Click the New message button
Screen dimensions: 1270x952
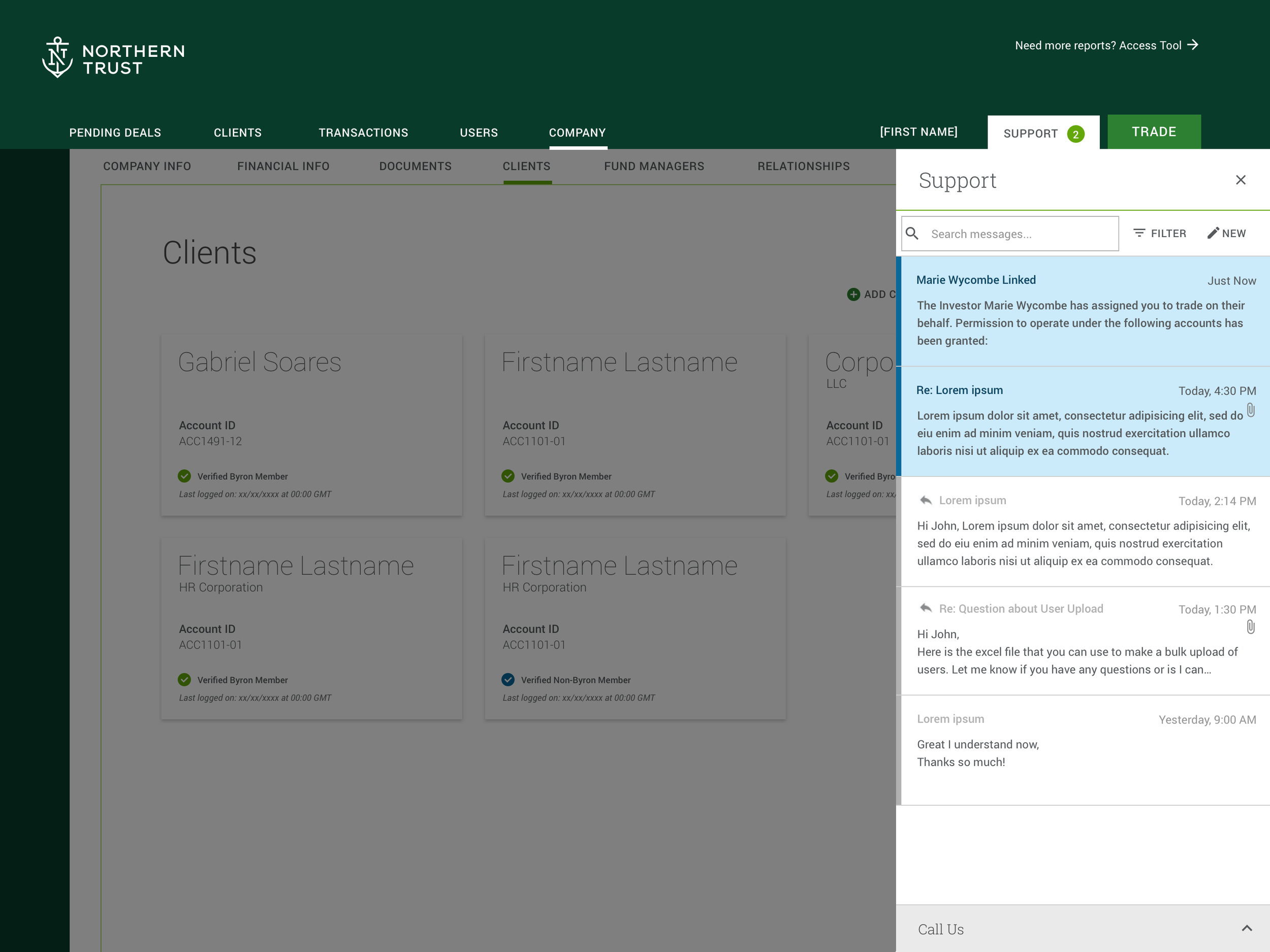pyautogui.click(x=1226, y=234)
